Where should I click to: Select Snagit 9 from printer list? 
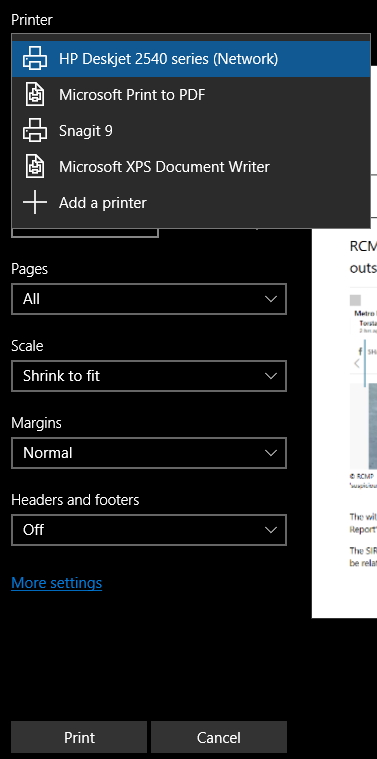(x=191, y=131)
